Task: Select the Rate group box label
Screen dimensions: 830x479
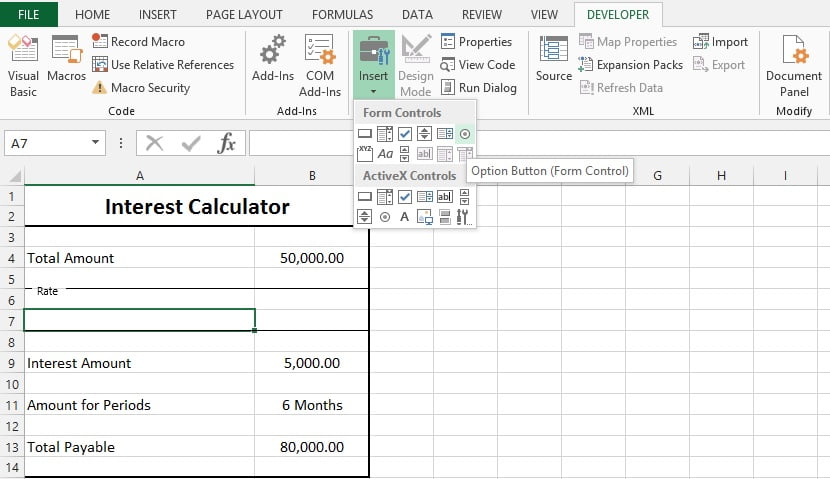Action: (x=47, y=291)
